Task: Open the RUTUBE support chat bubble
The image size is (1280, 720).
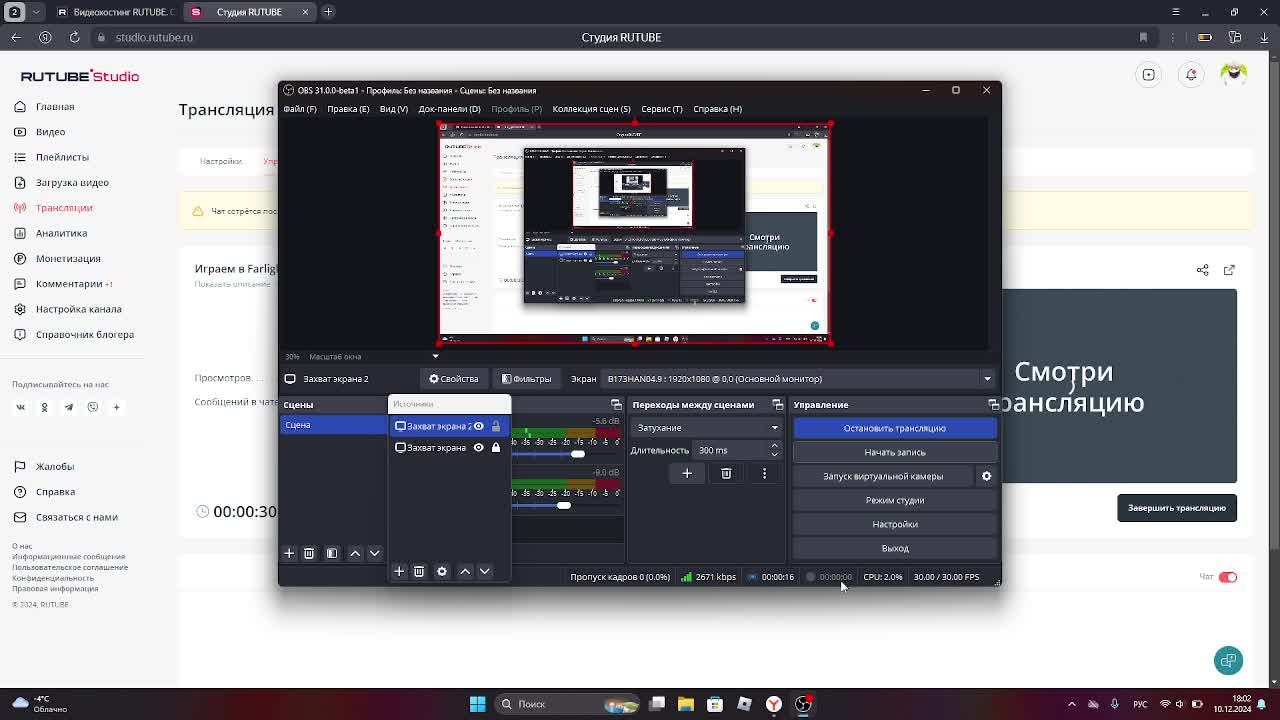Action: click(1229, 660)
